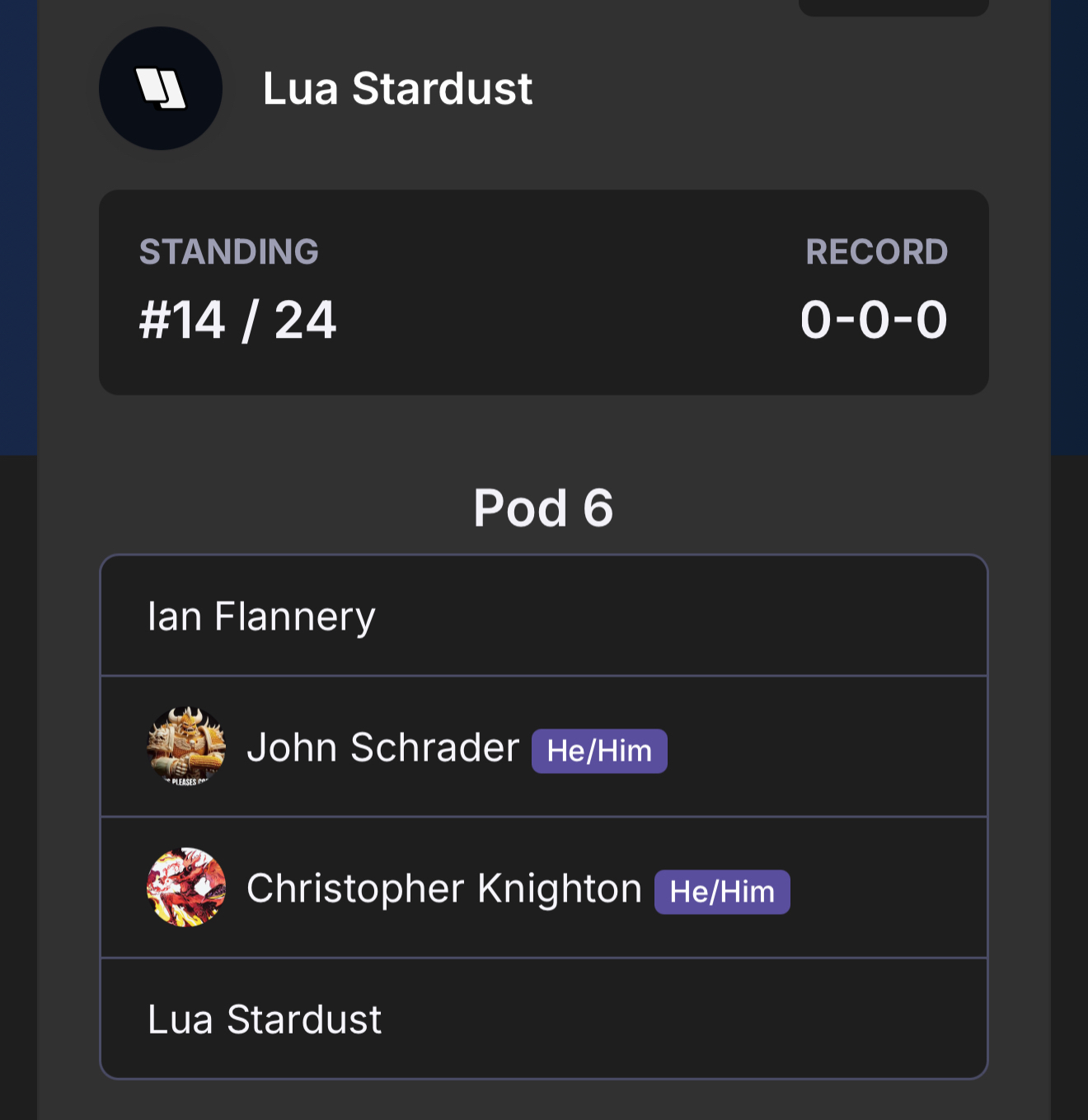
Task: Click the Pod 6 heading
Action: (543, 508)
